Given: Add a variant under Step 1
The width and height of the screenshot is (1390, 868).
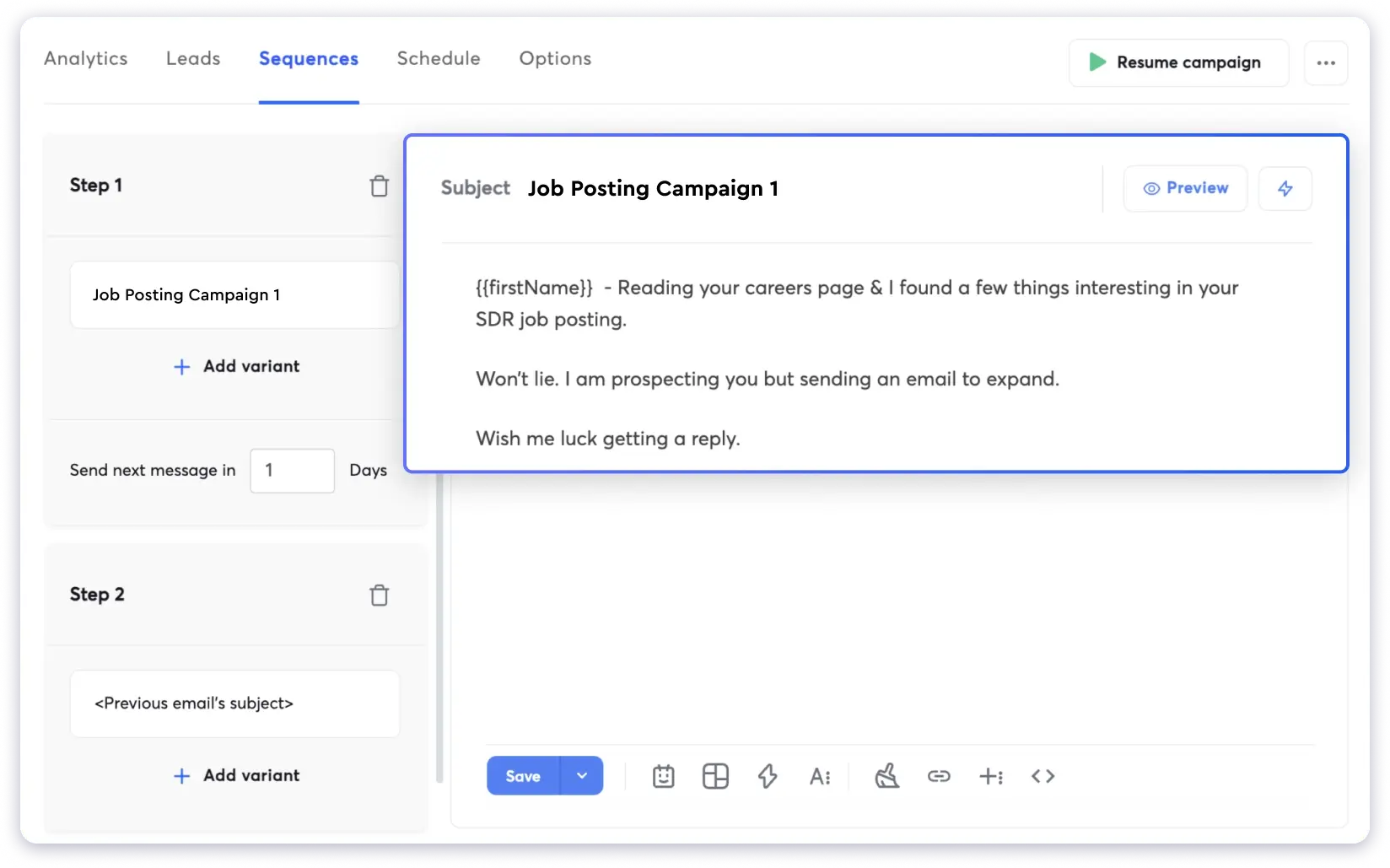Looking at the screenshot, I should tap(234, 366).
